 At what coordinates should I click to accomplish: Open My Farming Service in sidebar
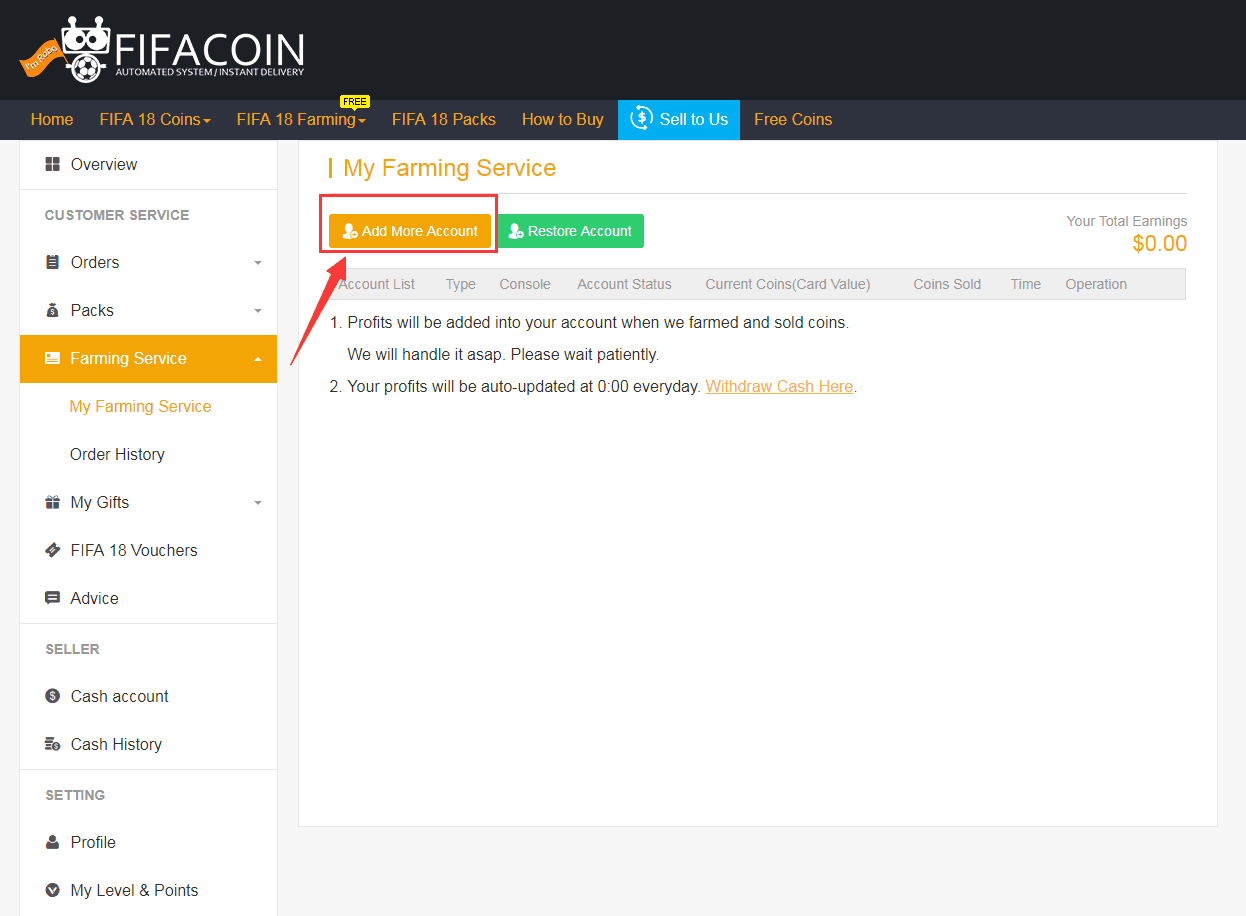(x=141, y=406)
